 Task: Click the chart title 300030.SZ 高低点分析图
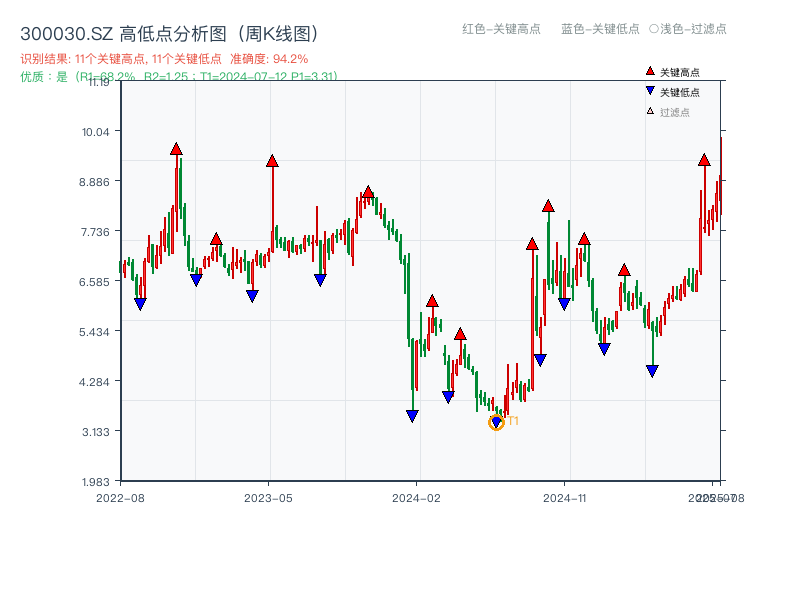169,34
